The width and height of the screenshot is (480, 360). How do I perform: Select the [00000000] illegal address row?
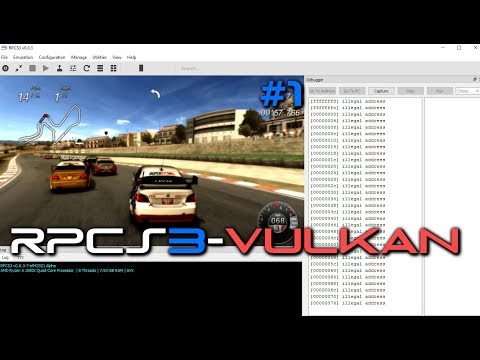pyautogui.click(x=348, y=114)
